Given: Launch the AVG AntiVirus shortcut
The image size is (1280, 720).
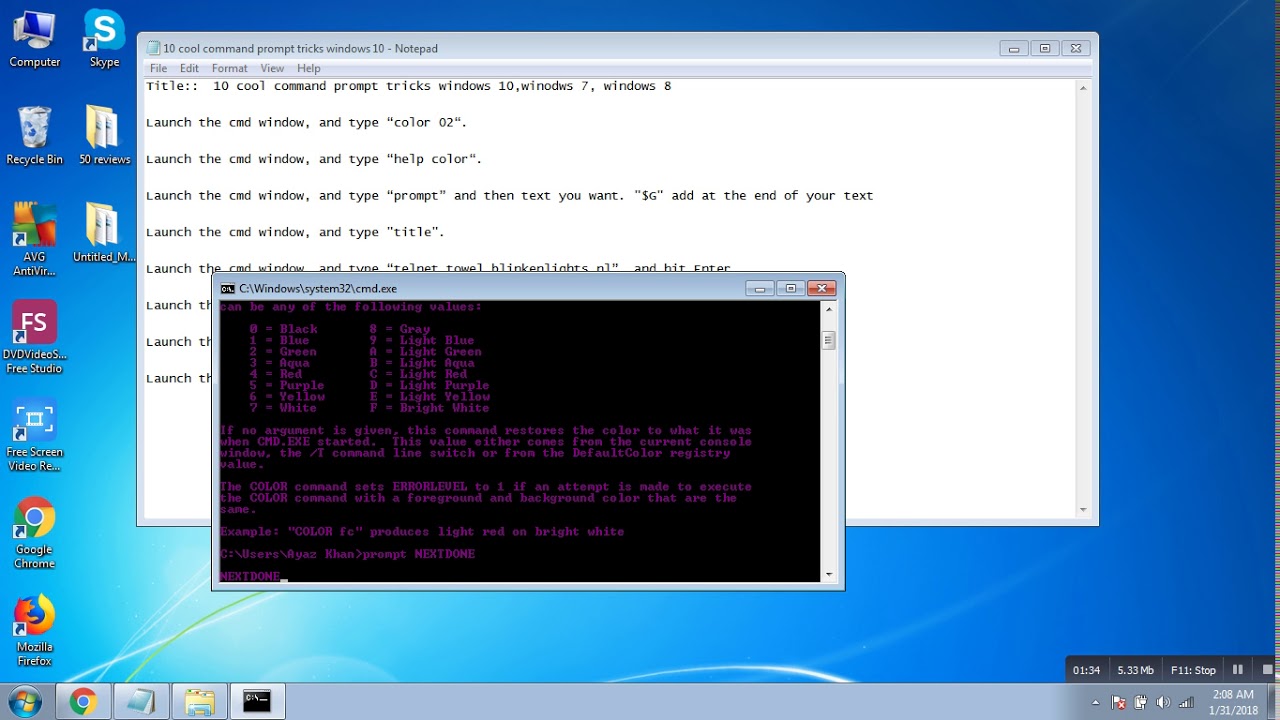Looking at the screenshot, I should [34, 240].
